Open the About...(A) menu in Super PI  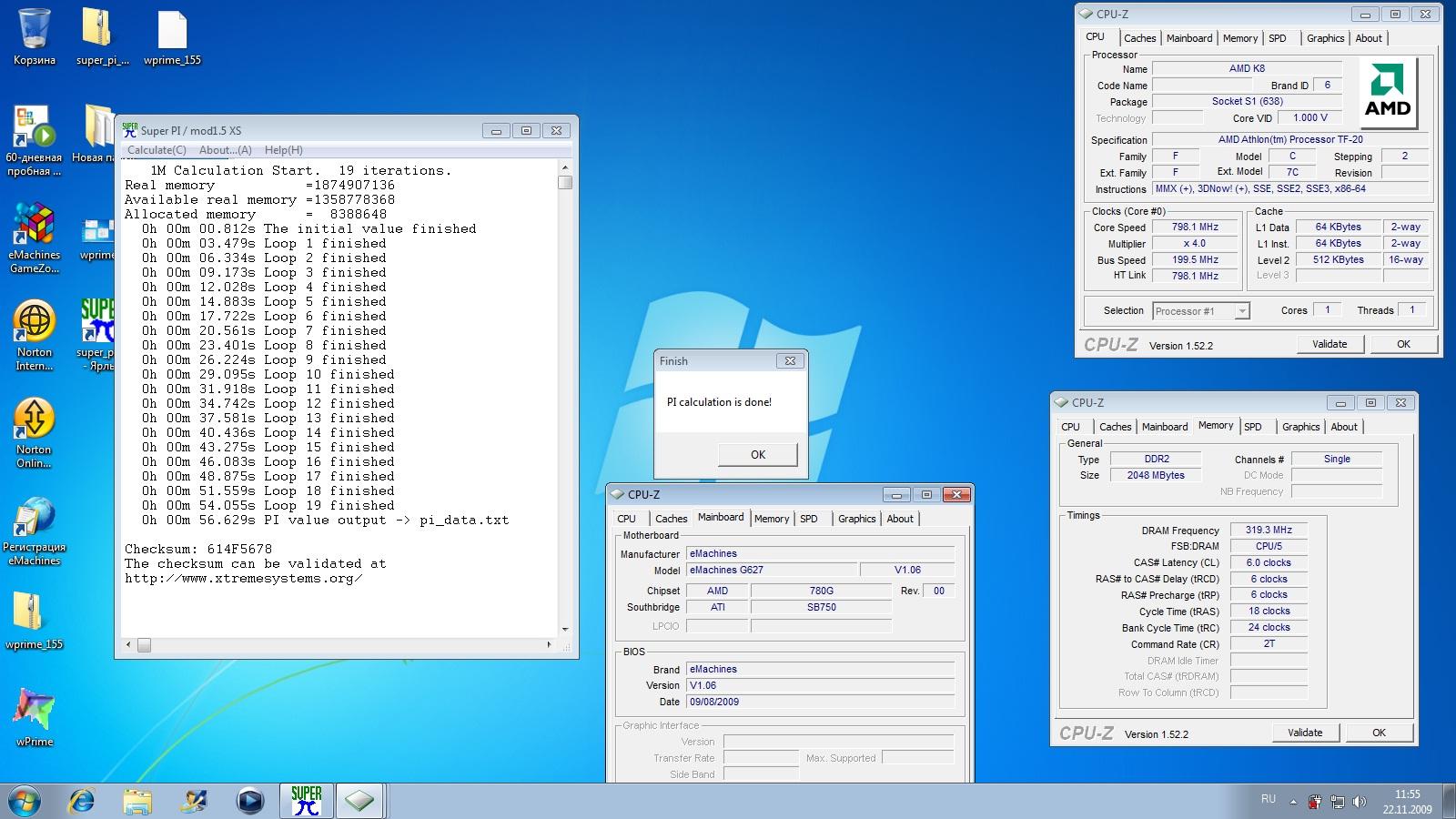coord(225,150)
